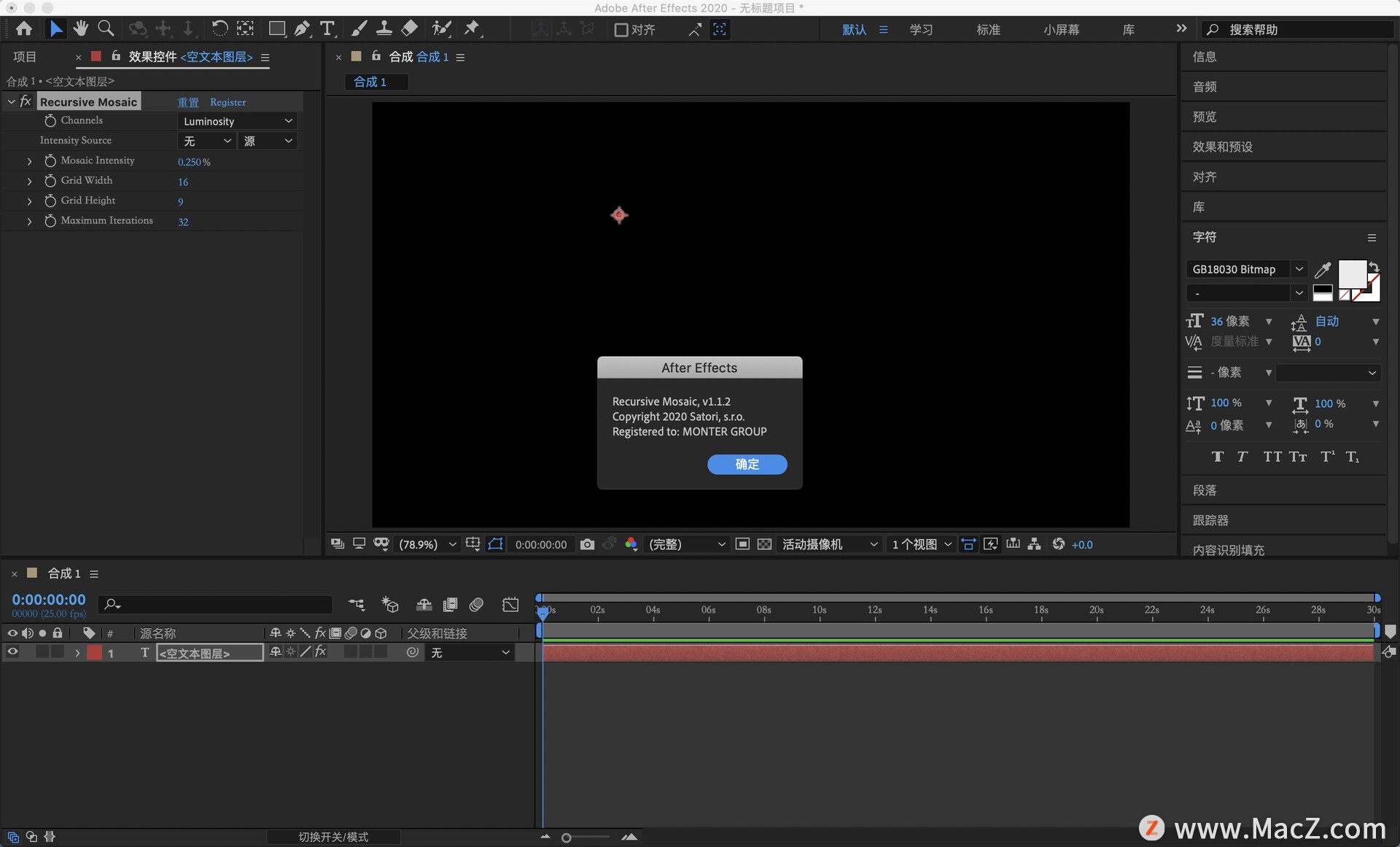Select the Selection arrow tool

click(x=55, y=28)
